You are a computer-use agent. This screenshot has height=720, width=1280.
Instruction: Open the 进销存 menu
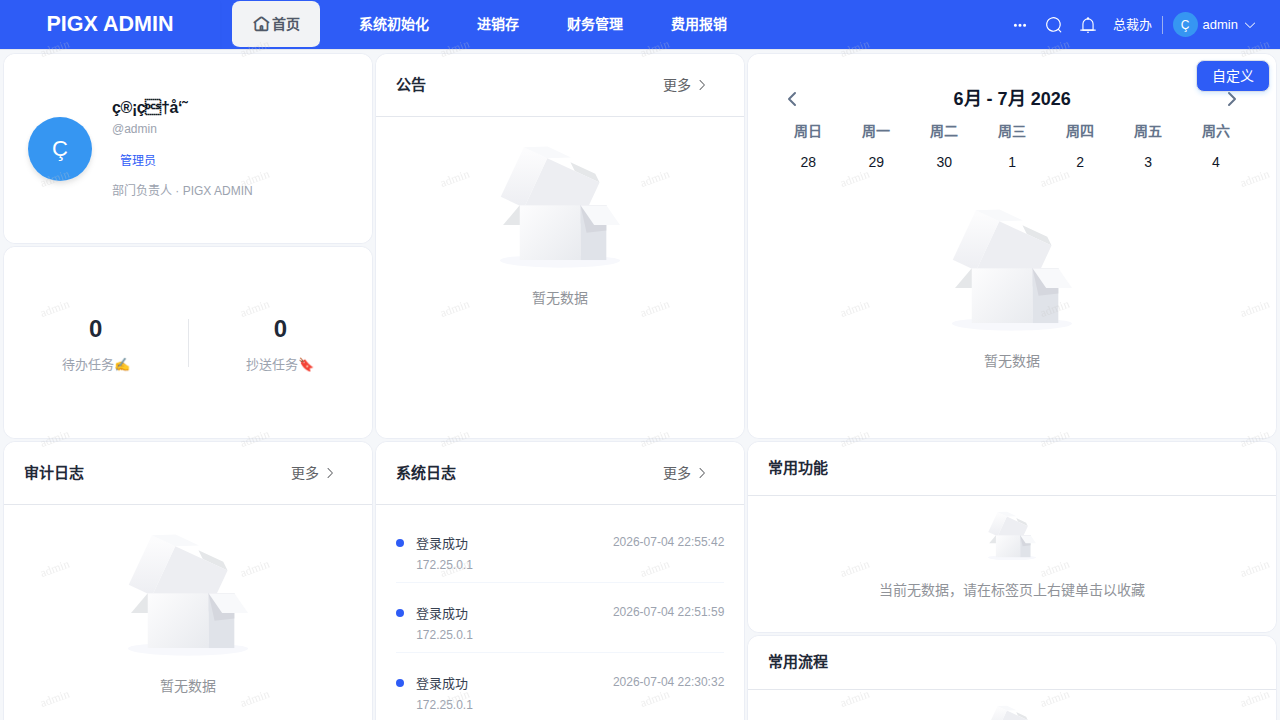pyautogui.click(x=498, y=24)
